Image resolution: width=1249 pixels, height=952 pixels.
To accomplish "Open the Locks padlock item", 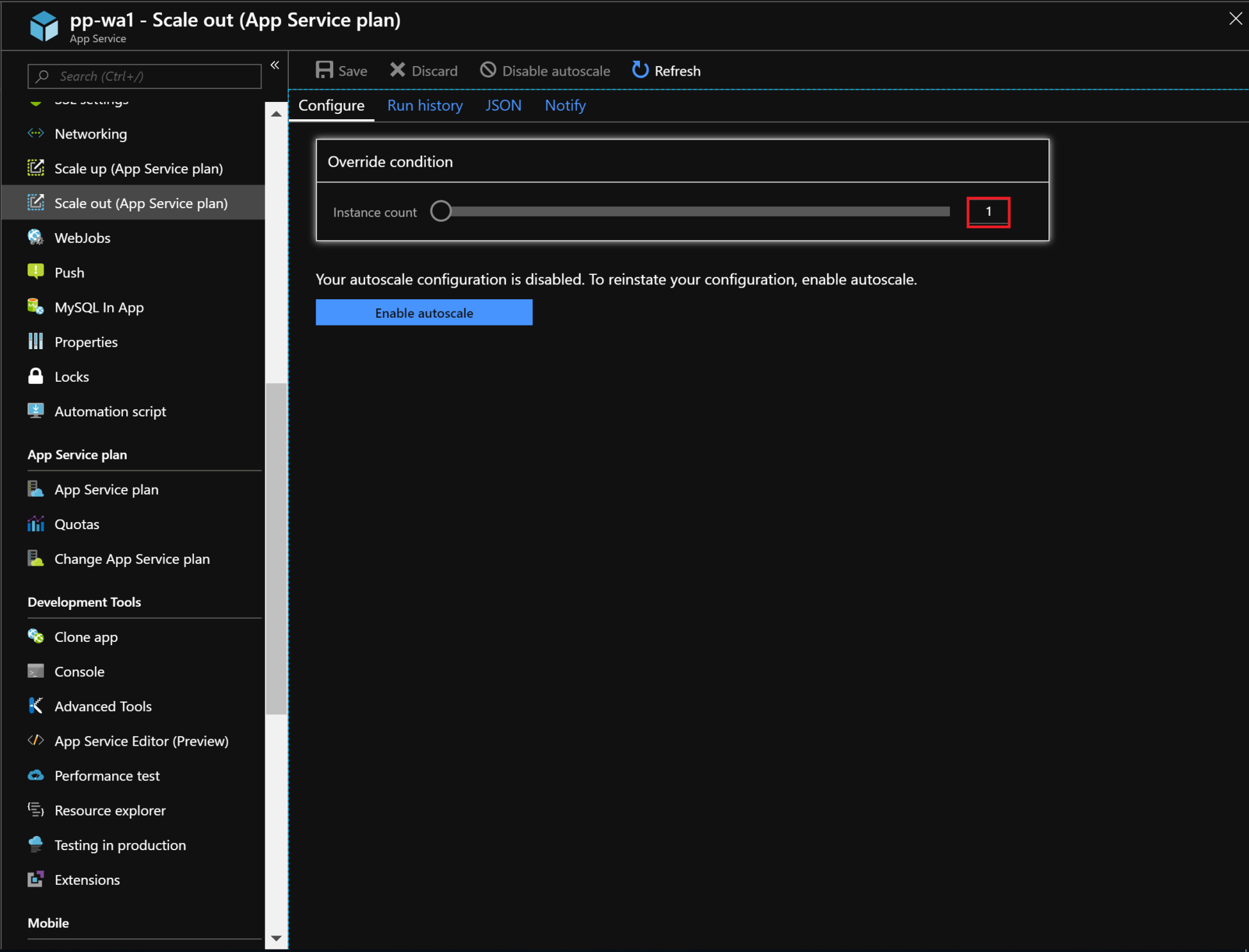I will point(71,377).
